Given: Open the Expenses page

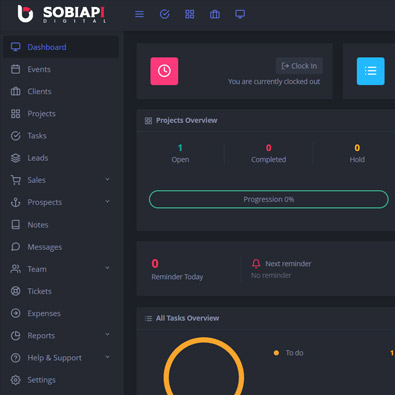Looking at the screenshot, I should coord(61,313).
